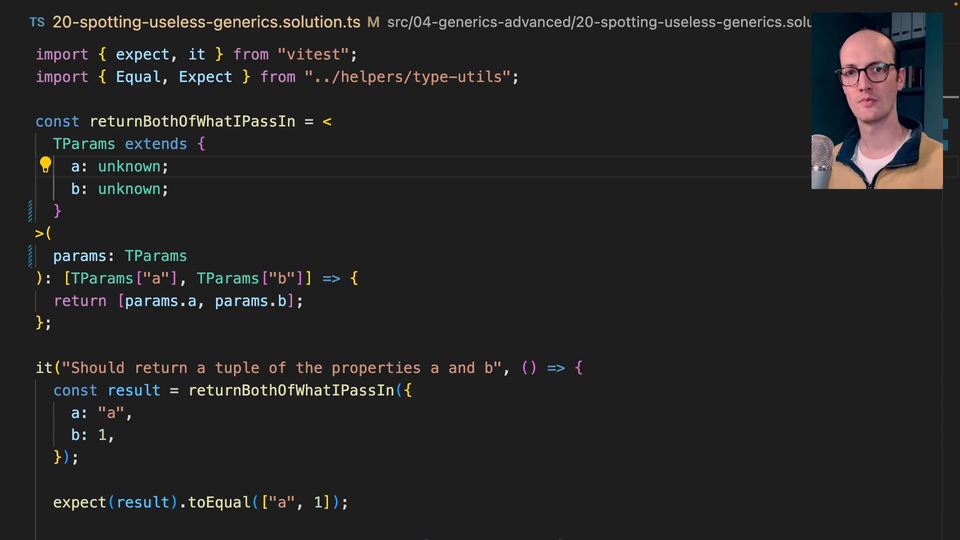Click the returnBothOfWhatIPassIn call inside the test
Screen dimensions: 960x540
290,390
